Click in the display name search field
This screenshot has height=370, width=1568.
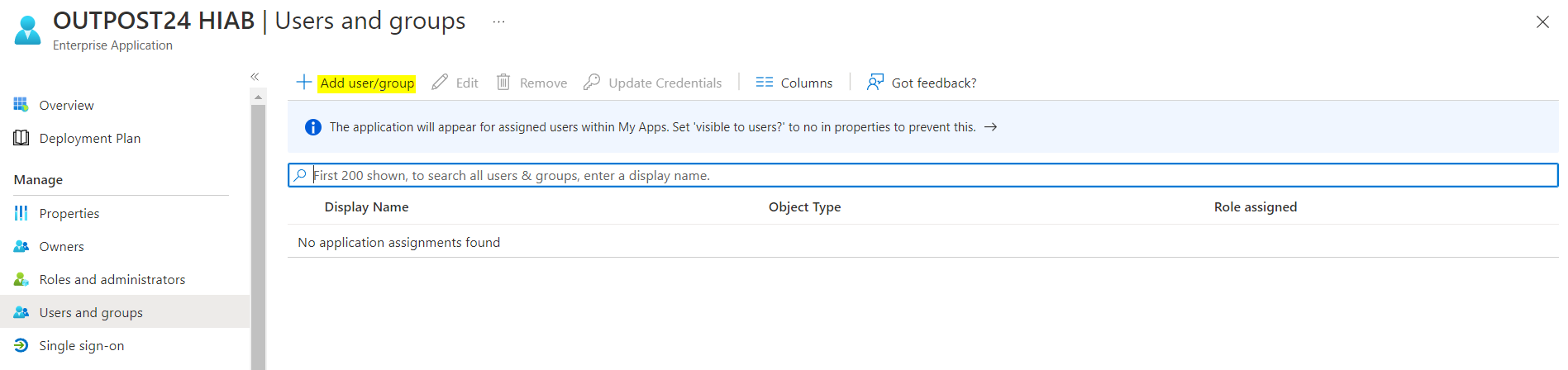coord(909,175)
